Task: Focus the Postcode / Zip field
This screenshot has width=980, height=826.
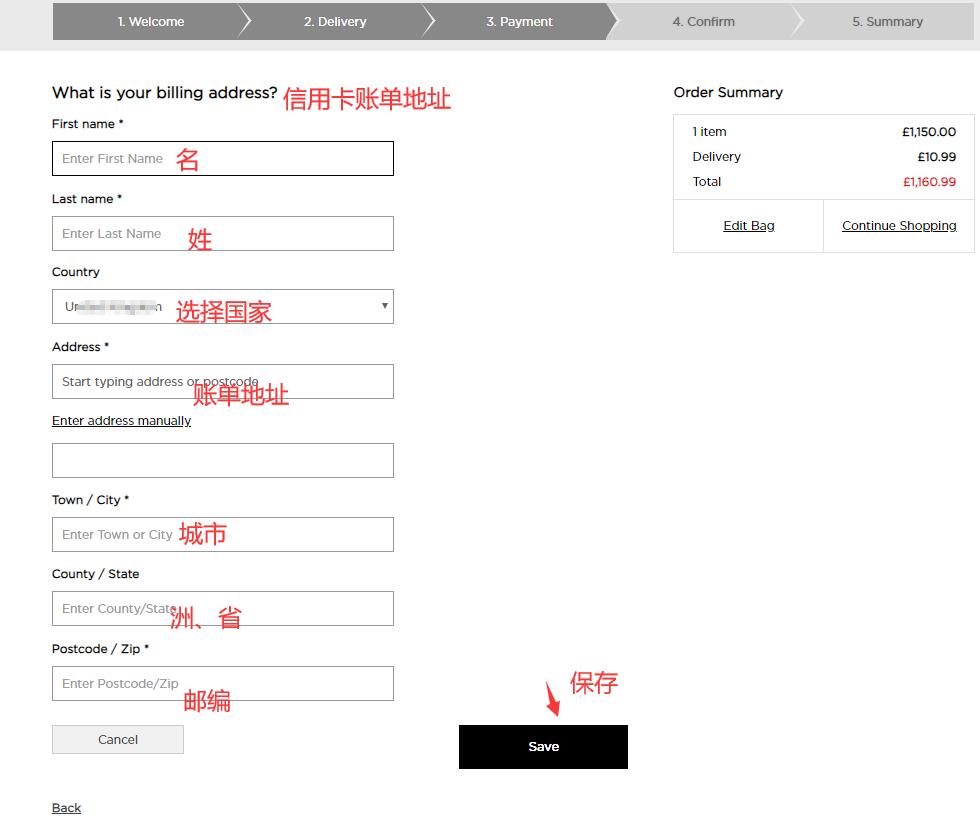Action: point(222,684)
